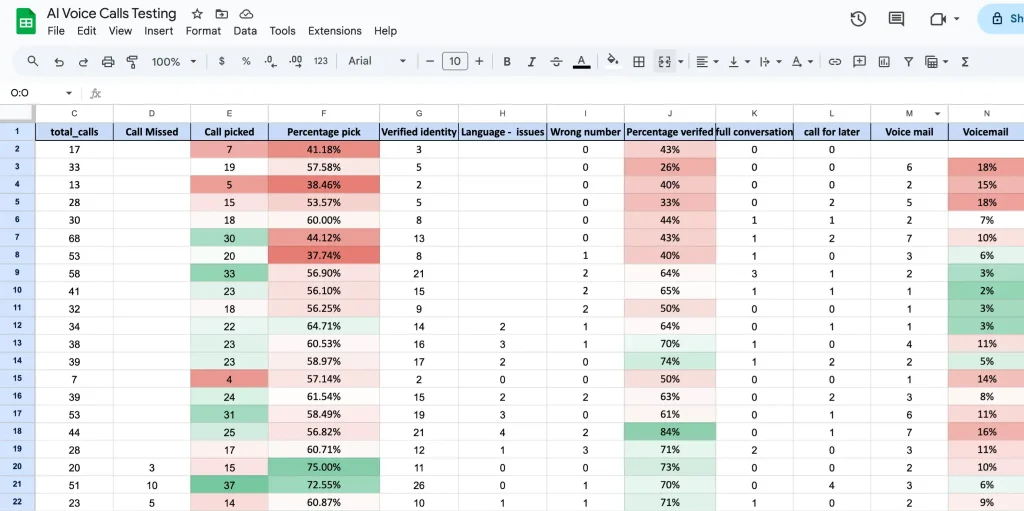Open the fill color paint bucket
1024x511 pixels.
point(613,62)
